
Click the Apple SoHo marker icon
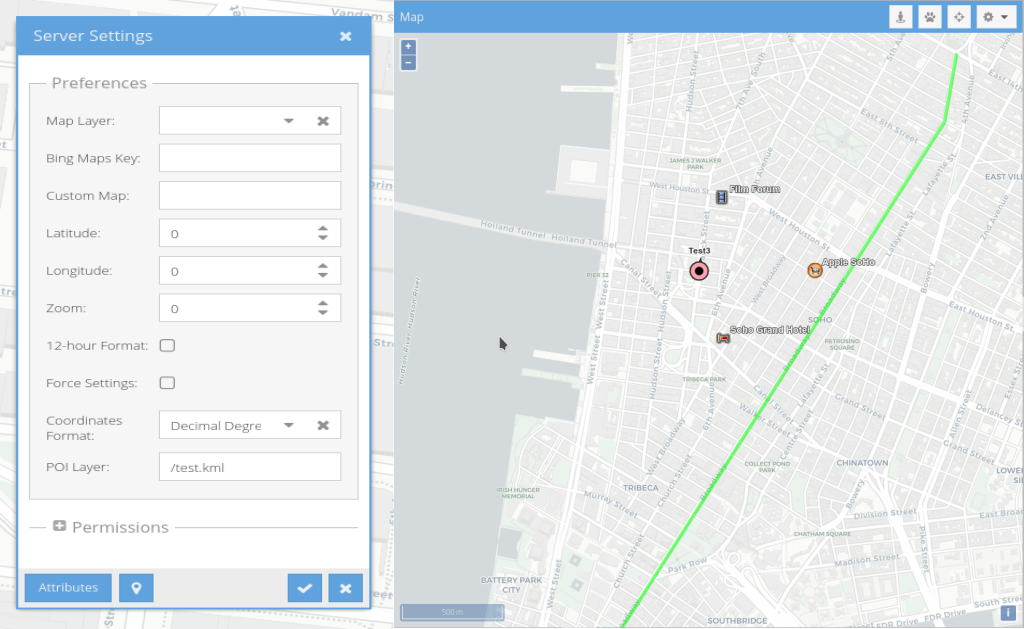(x=815, y=270)
